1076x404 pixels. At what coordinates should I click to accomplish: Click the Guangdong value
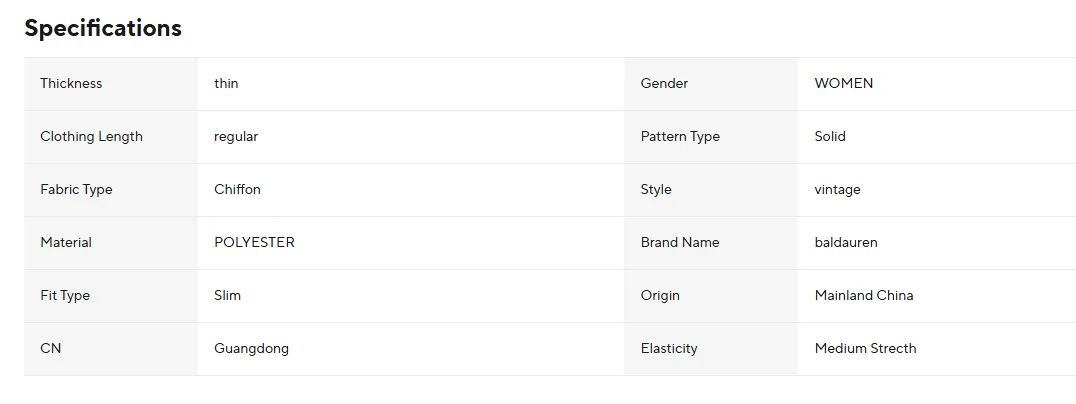[251, 348]
